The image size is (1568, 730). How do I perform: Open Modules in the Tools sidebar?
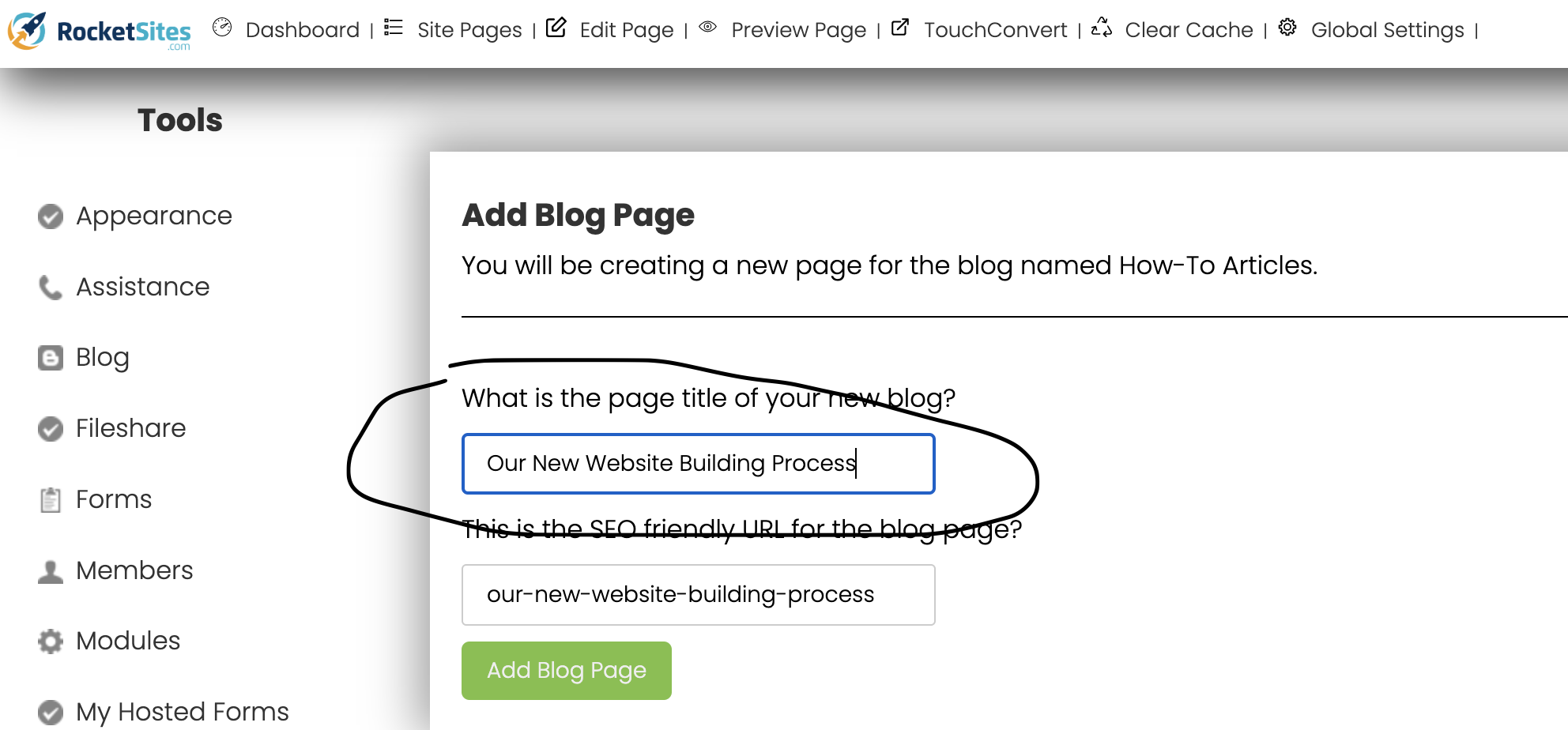click(x=128, y=641)
